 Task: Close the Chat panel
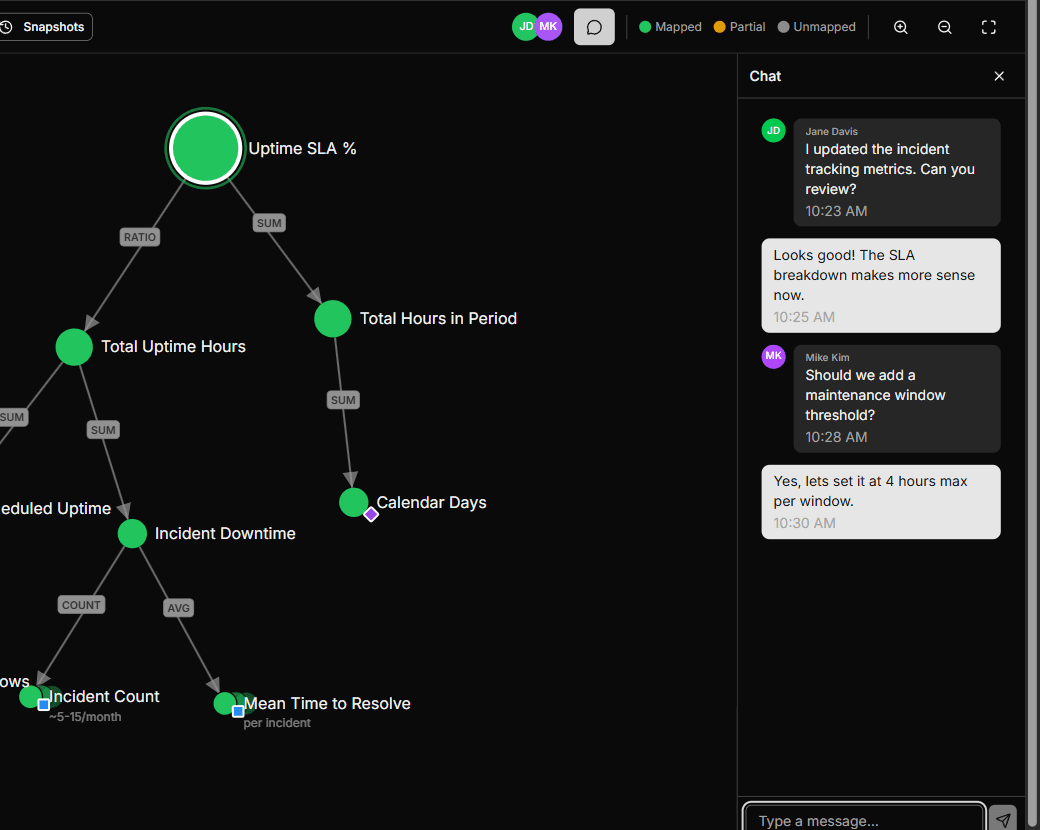point(998,76)
